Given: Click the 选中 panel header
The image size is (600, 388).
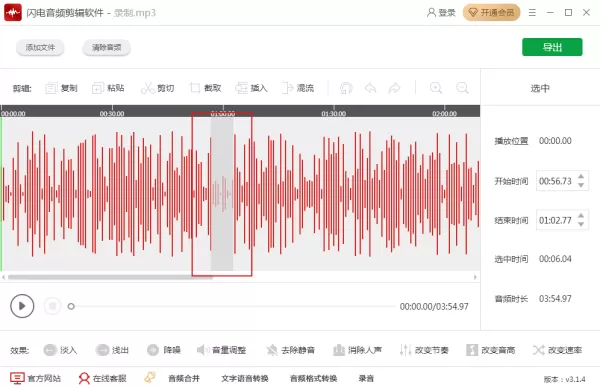Looking at the screenshot, I should pyautogui.click(x=540, y=88).
